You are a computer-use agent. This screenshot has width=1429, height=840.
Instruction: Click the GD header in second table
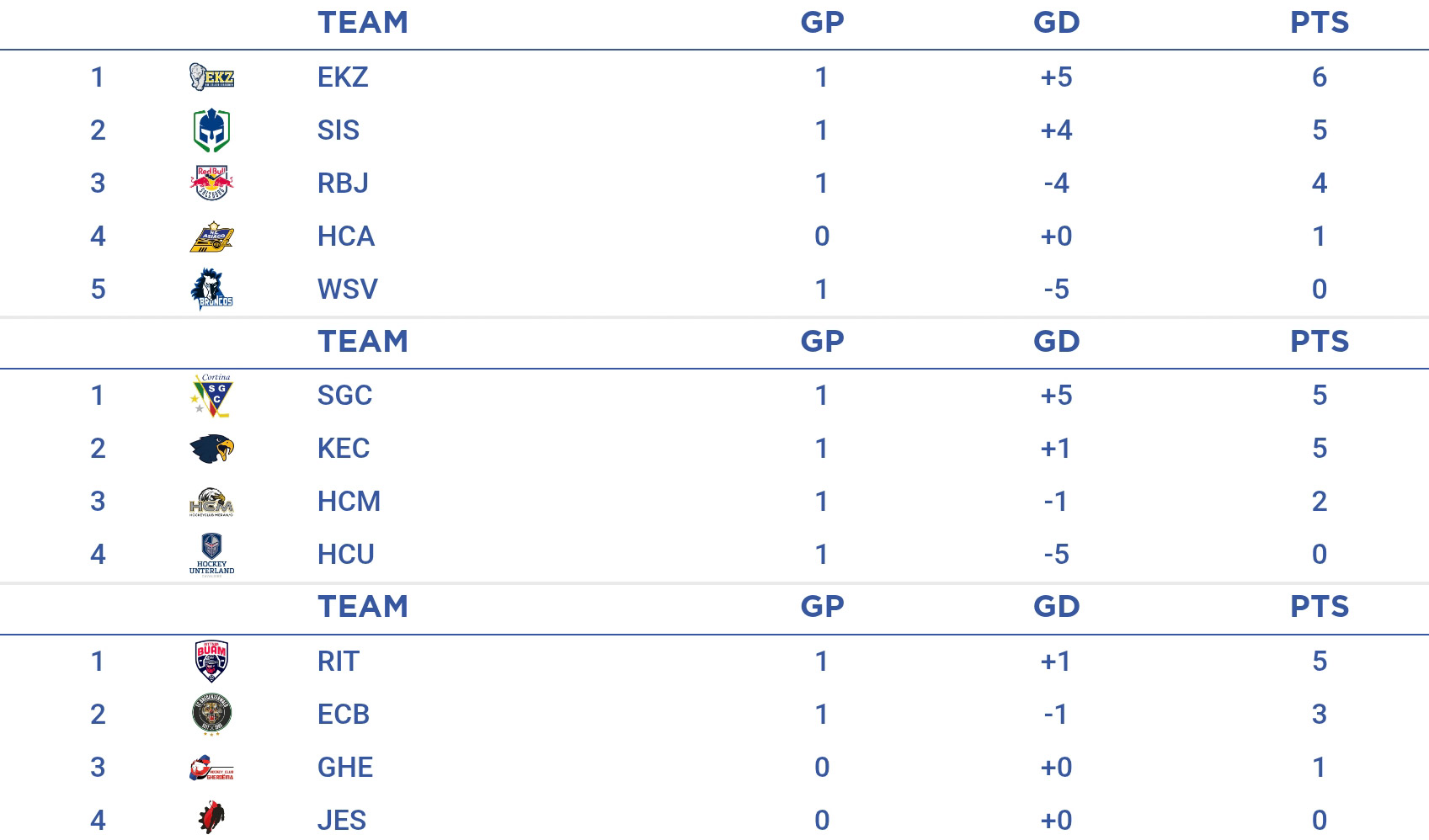(x=1057, y=342)
